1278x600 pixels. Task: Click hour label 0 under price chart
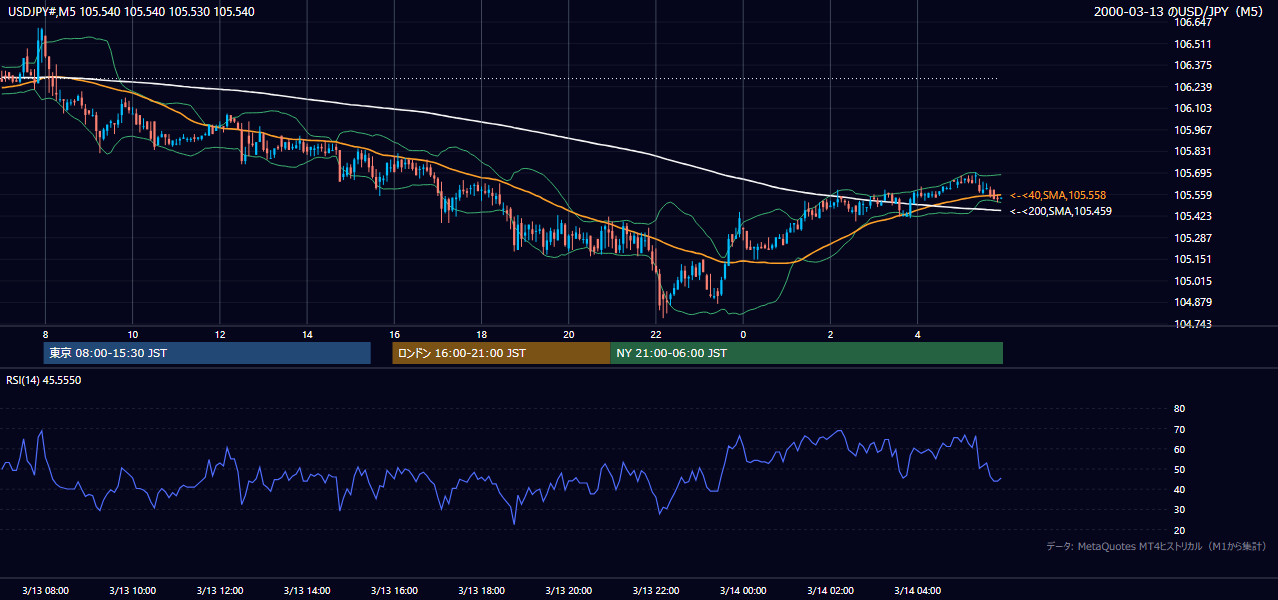click(743, 334)
